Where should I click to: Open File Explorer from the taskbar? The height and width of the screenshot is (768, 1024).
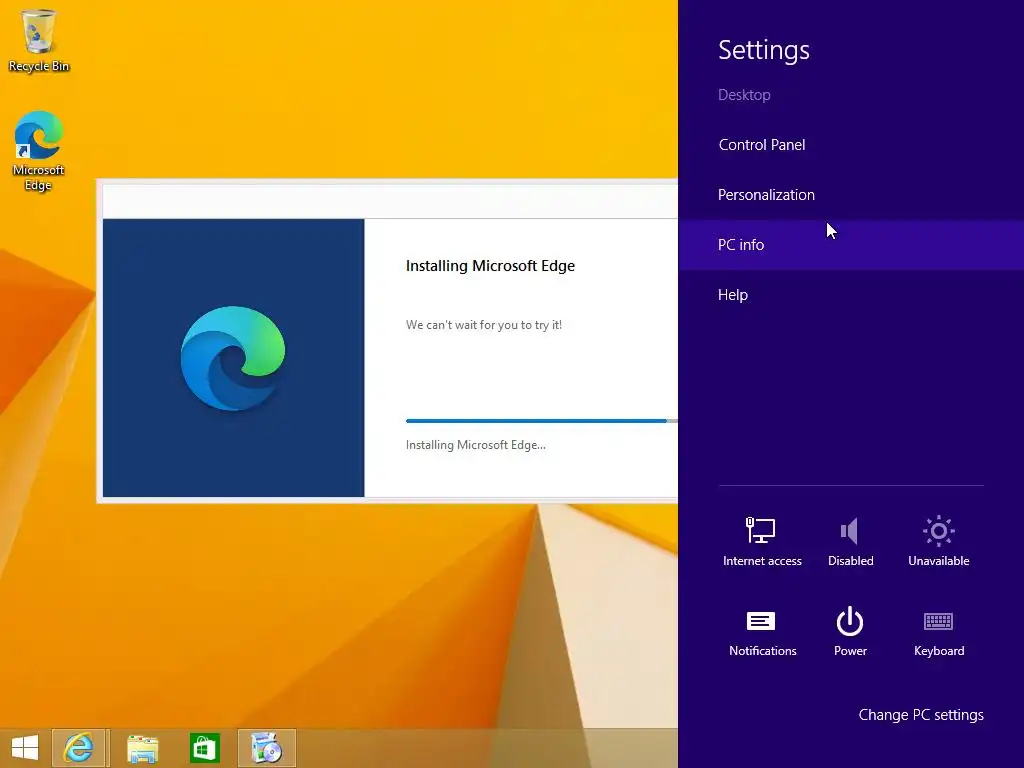click(142, 748)
